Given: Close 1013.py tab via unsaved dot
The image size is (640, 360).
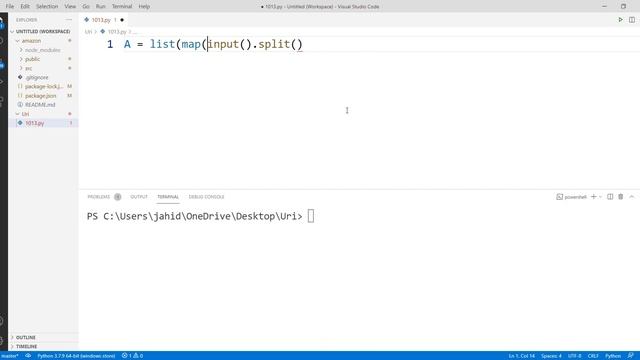Looking at the screenshot, I should 122,20.
